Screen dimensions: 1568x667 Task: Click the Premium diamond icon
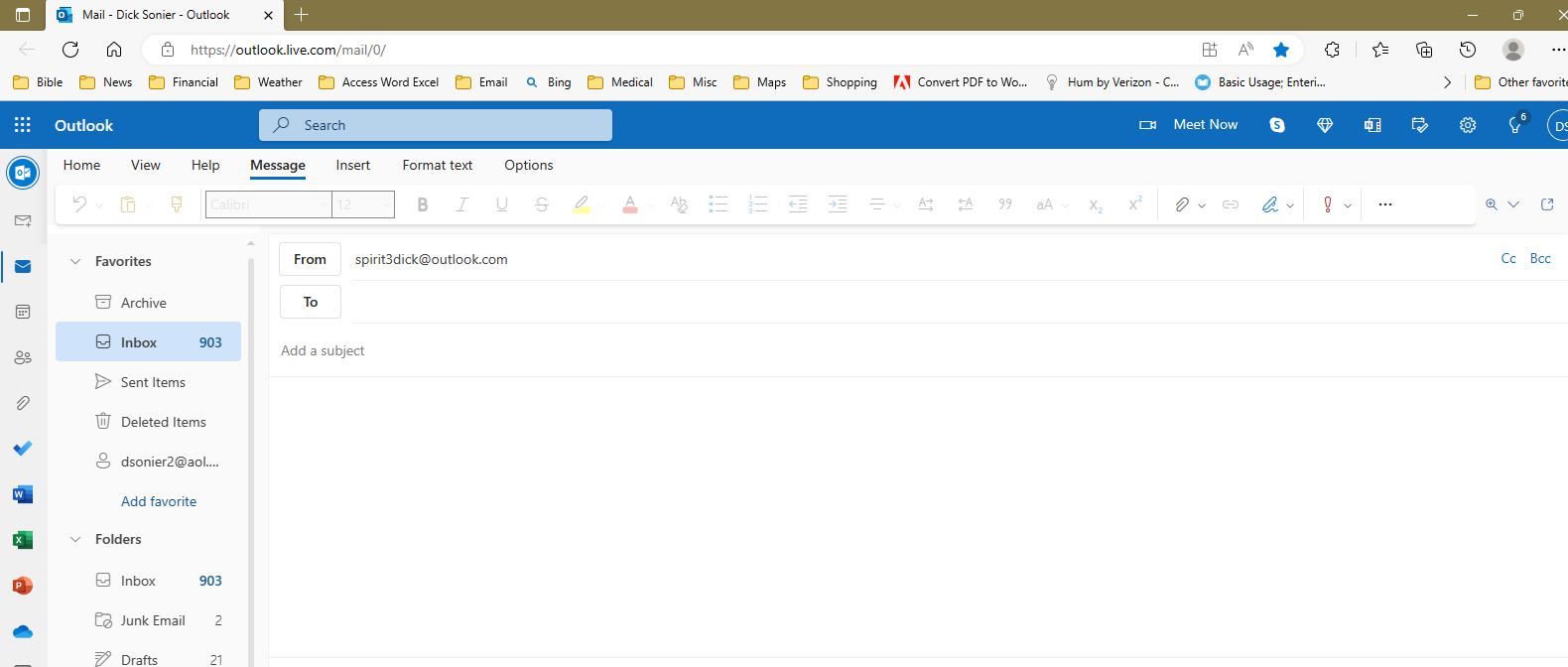(x=1325, y=125)
